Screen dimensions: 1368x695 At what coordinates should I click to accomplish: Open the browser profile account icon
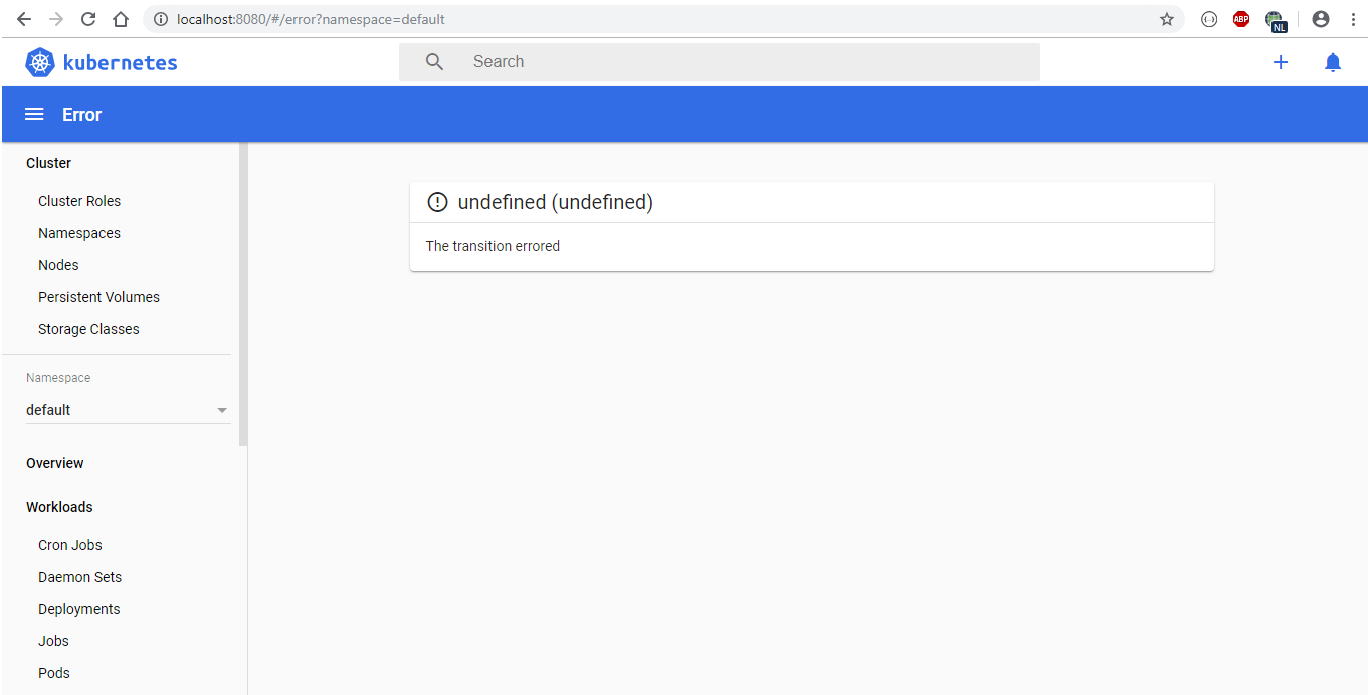point(1321,18)
